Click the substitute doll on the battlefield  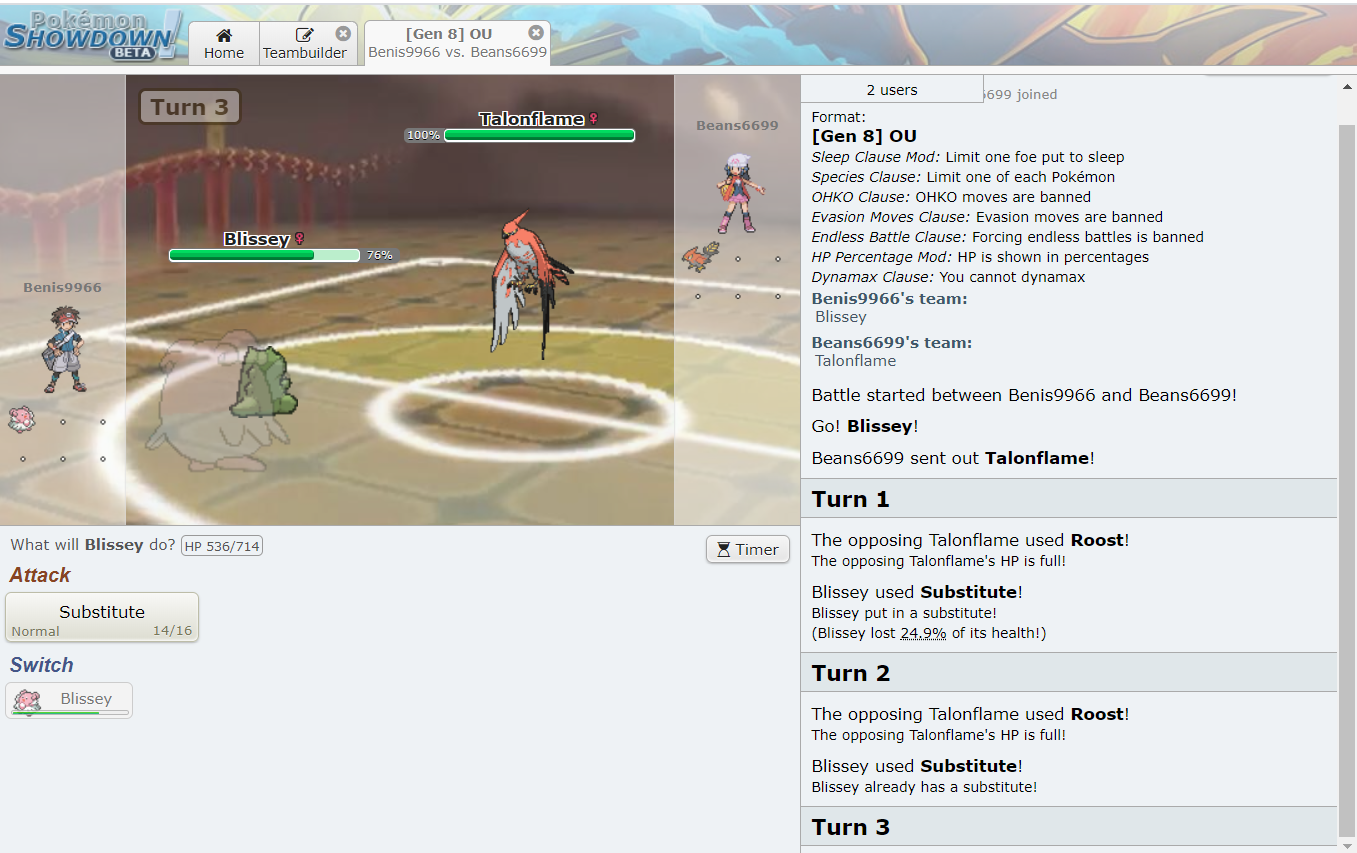(x=262, y=381)
